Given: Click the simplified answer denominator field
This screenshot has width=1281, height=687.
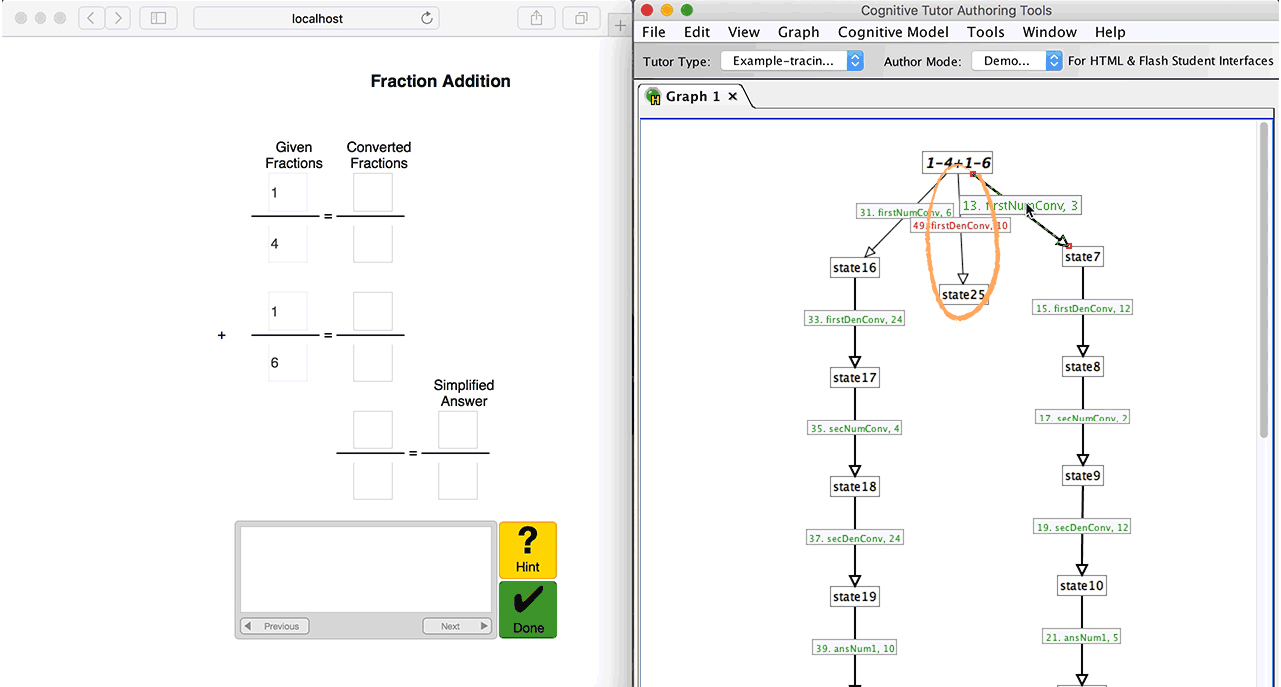Looking at the screenshot, I should pyautogui.click(x=457, y=481).
